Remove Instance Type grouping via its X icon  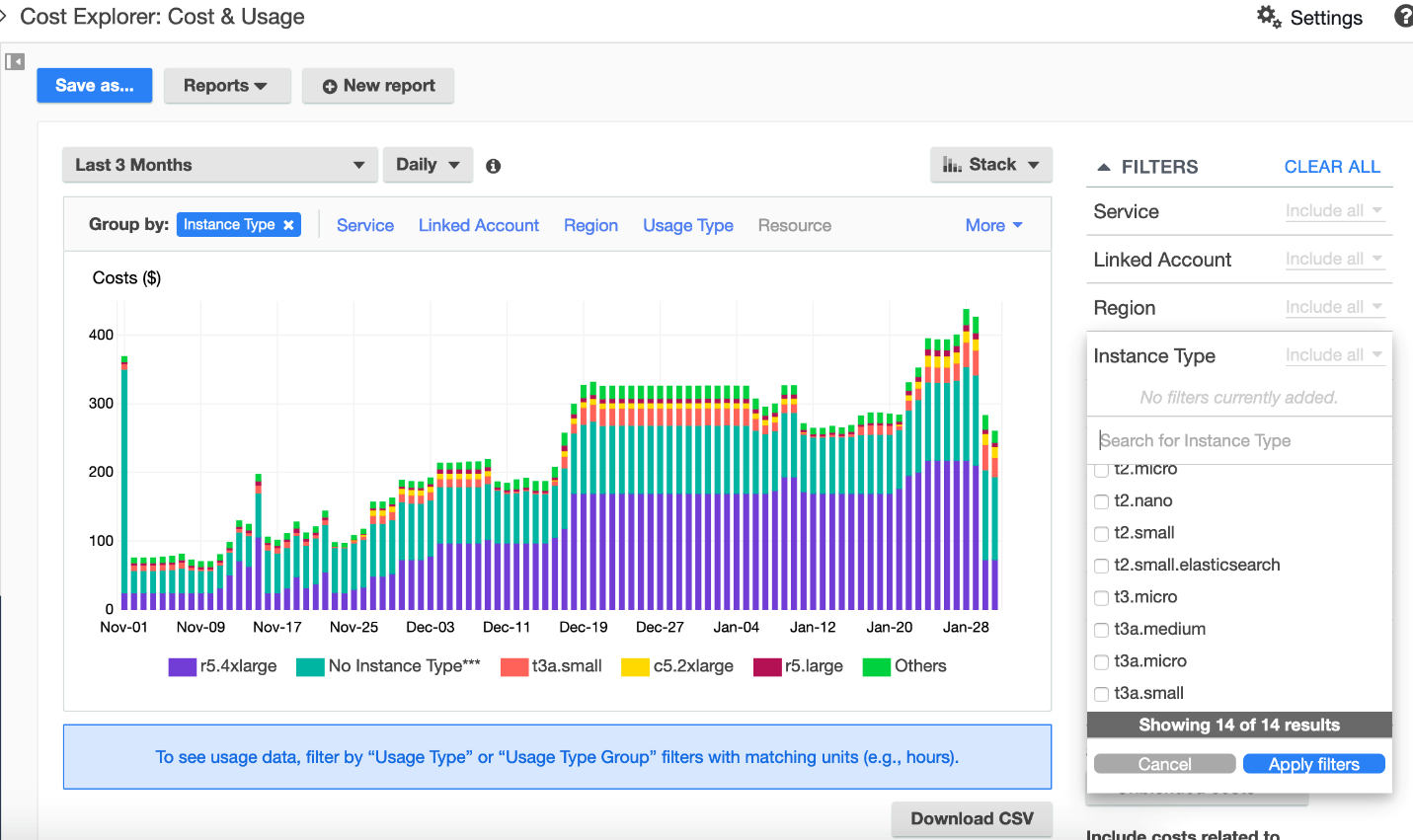(288, 224)
